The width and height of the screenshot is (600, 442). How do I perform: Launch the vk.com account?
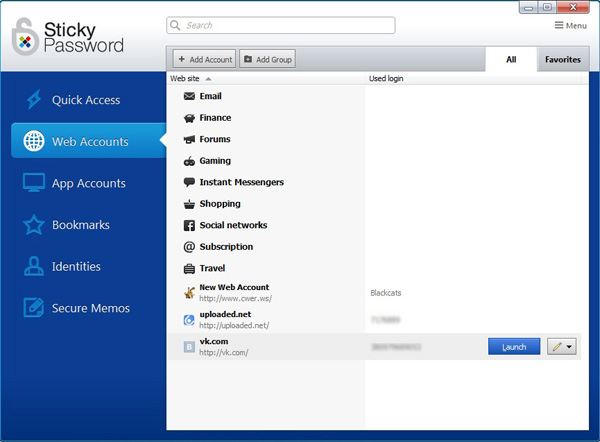coord(514,346)
